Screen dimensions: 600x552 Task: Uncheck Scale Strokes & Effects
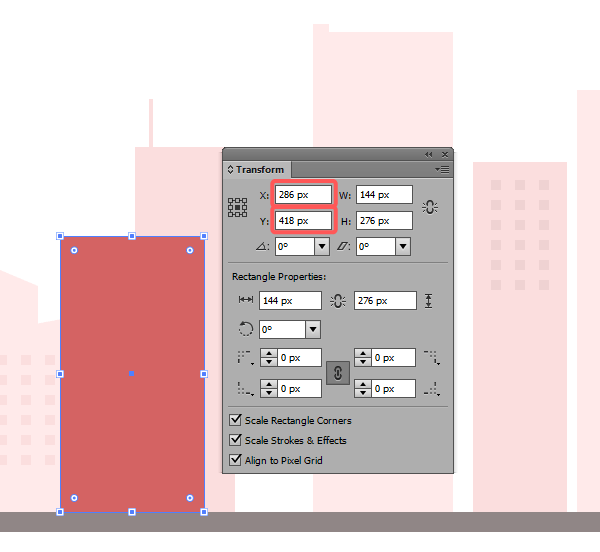tap(235, 440)
